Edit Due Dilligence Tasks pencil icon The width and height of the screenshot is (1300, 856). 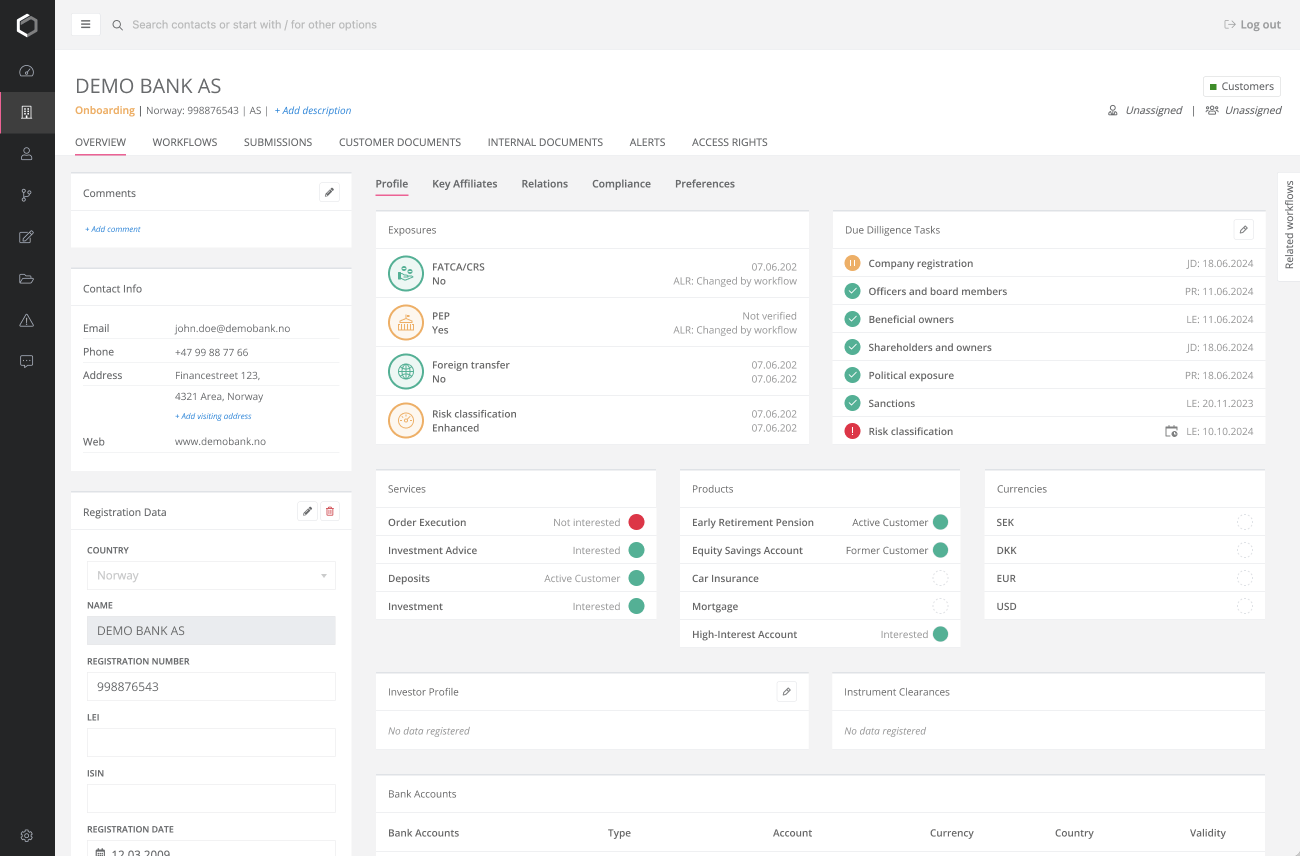[x=1244, y=229]
